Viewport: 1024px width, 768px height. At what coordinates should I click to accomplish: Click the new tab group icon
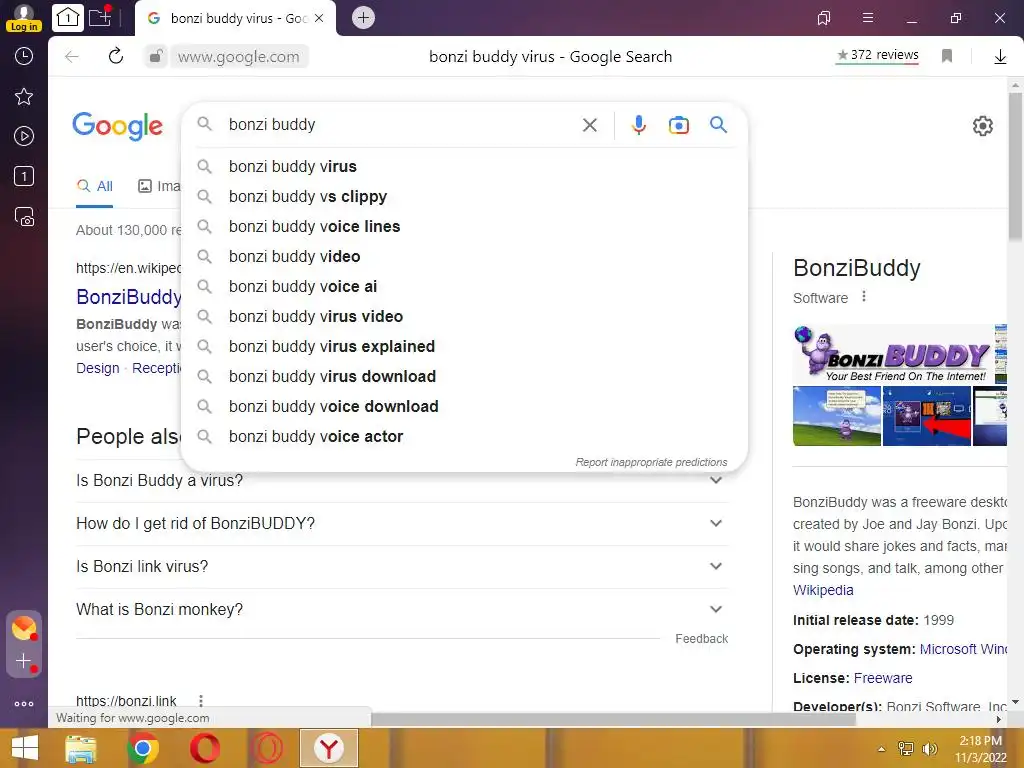(101, 17)
